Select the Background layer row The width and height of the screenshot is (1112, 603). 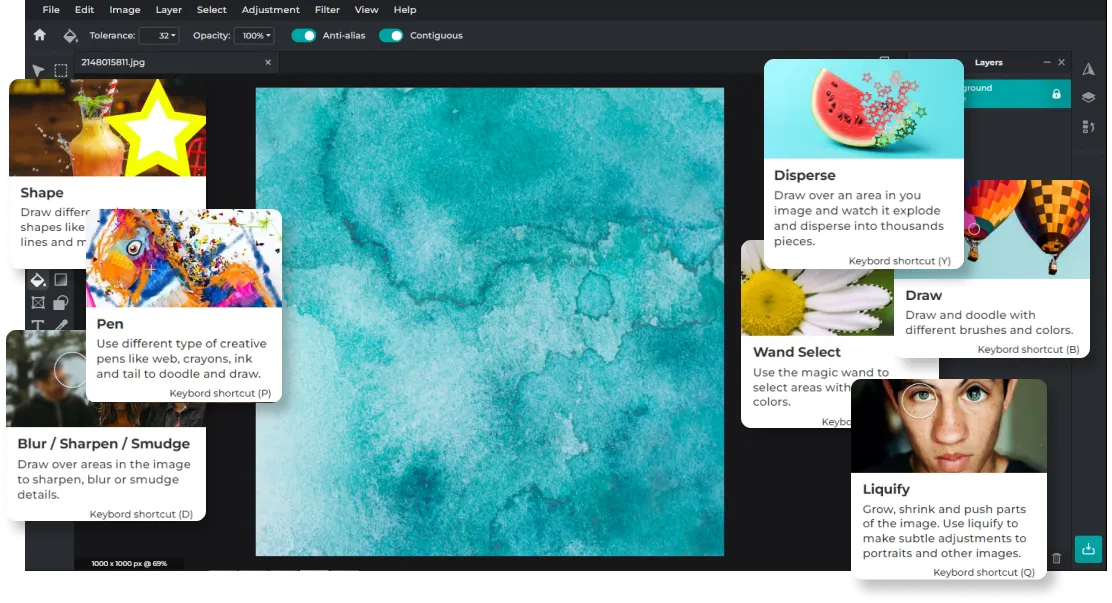(1017, 94)
